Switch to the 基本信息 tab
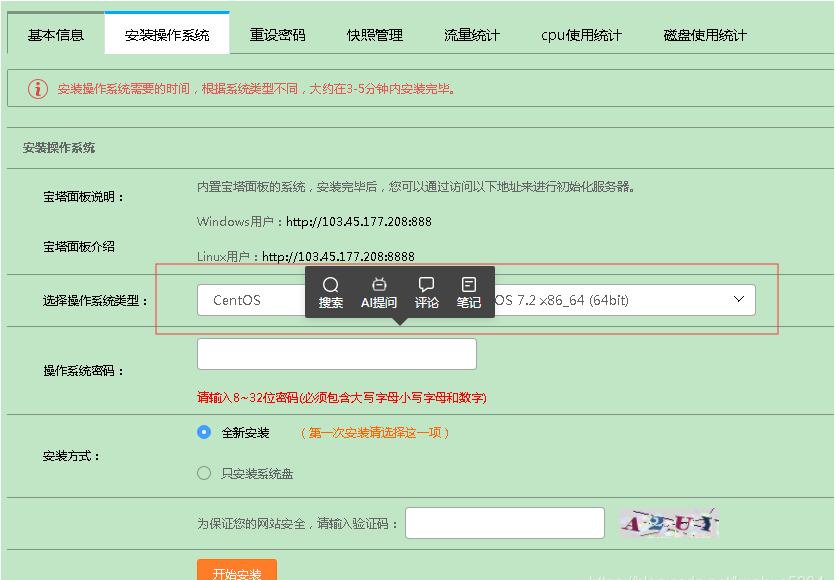The width and height of the screenshot is (836, 580). (56, 35)
